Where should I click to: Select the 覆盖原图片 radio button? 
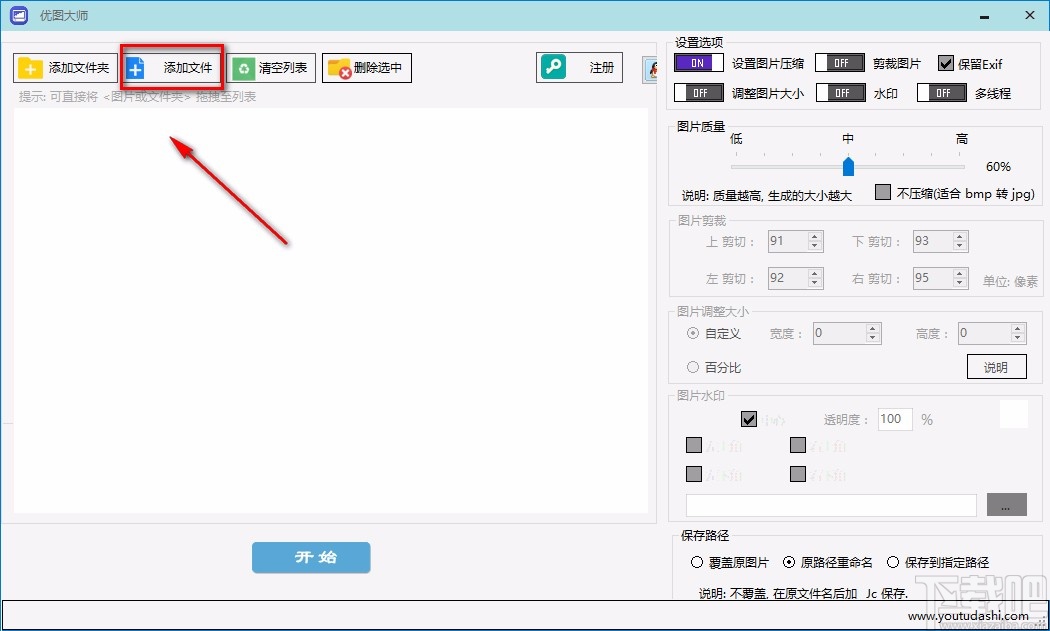[x=695, y=562]
